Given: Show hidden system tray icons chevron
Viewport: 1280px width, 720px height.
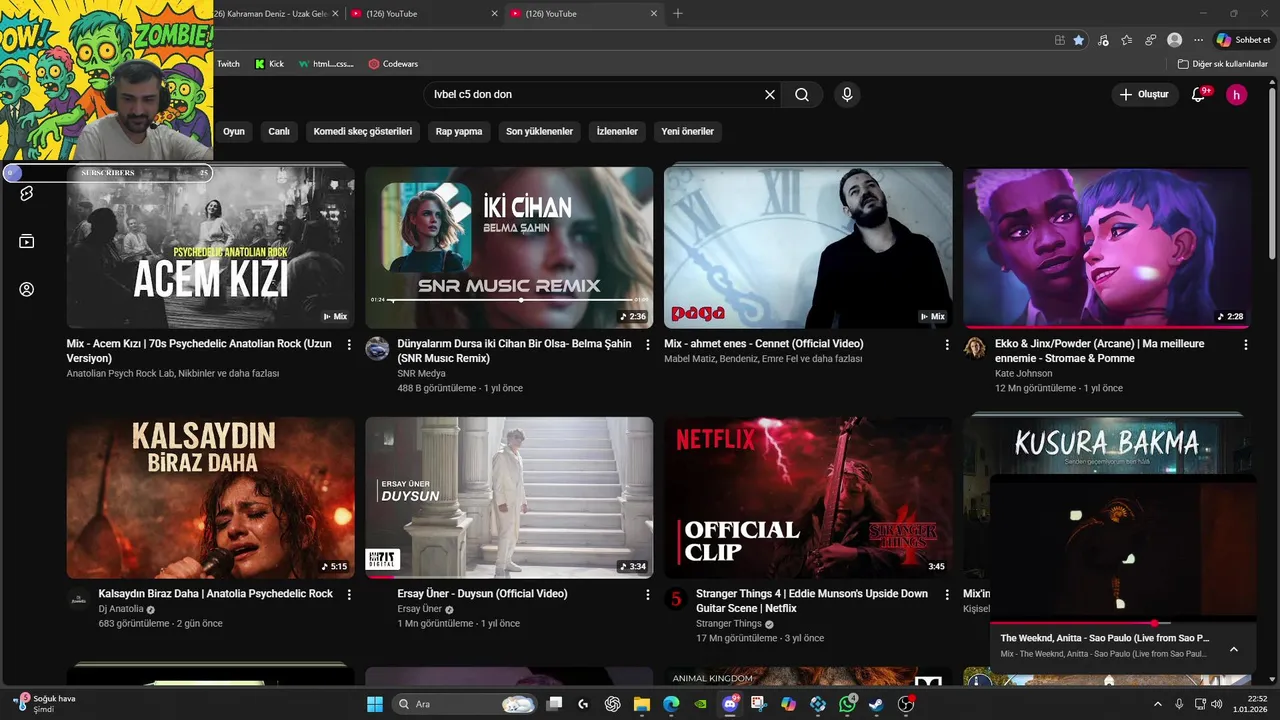Looking at the screenshot, I should coord(1158,704).
